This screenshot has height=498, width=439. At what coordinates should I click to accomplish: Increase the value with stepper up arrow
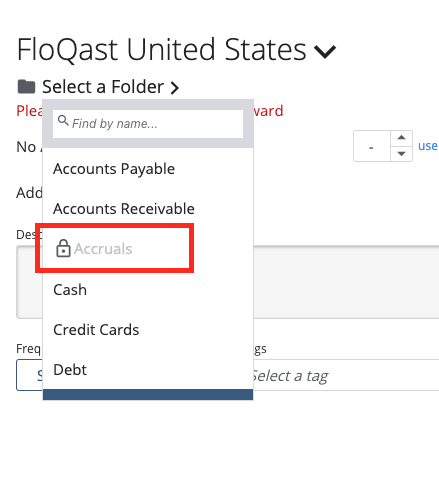401,138
